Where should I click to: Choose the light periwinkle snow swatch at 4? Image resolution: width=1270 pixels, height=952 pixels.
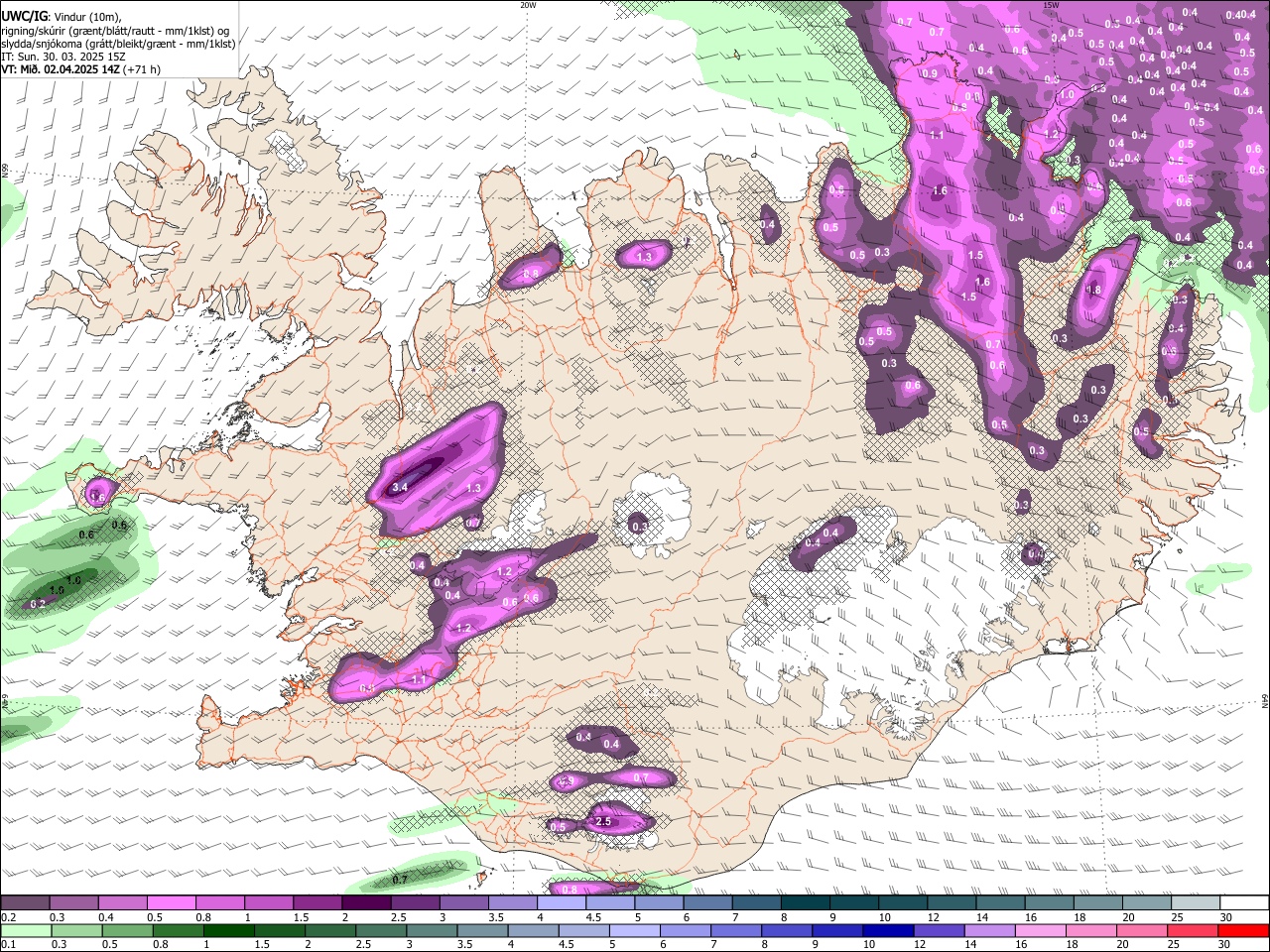point(561,903)
